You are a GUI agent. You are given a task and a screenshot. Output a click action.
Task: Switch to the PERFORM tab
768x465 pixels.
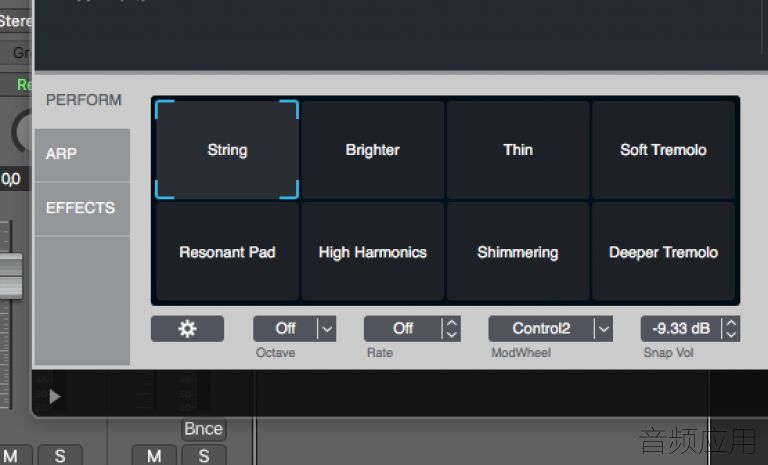click(x=83, y=100)
